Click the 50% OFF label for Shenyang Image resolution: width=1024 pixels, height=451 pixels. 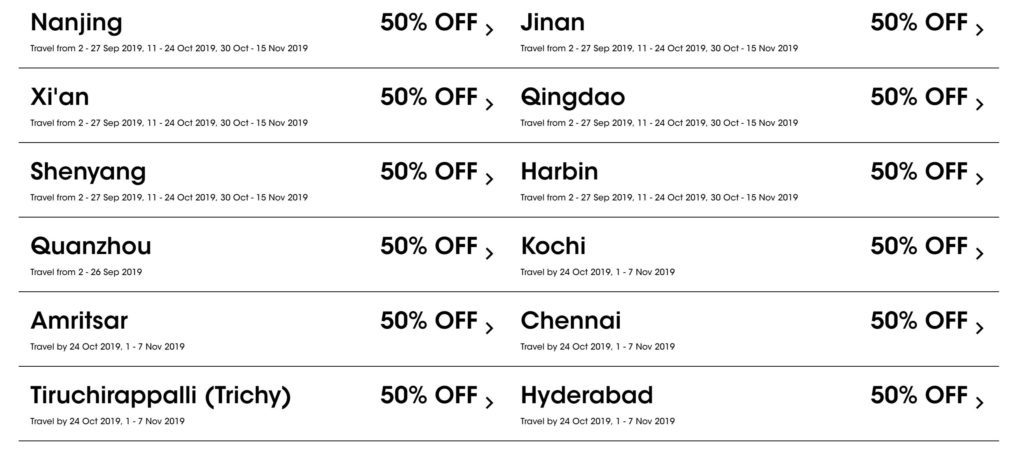tap(429, 171)
